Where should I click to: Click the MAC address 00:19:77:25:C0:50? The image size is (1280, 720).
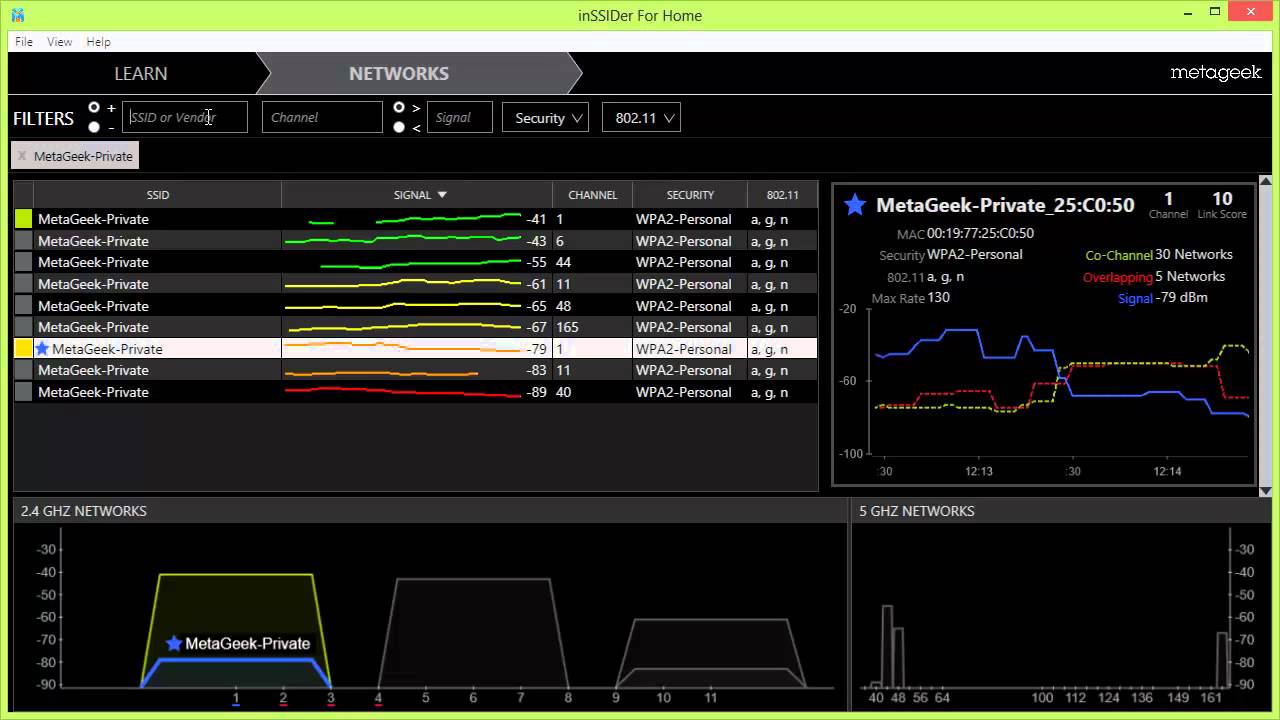(x=980, y=233)
